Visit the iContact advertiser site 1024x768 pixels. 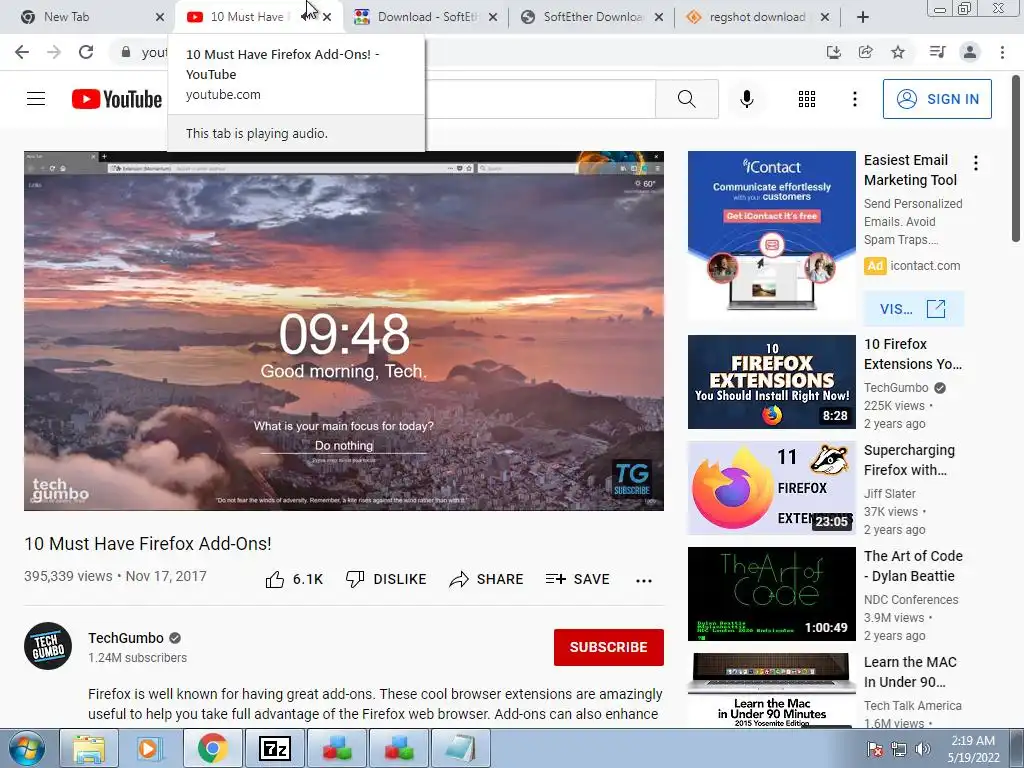pyautogui.click(x=914, y=309)
